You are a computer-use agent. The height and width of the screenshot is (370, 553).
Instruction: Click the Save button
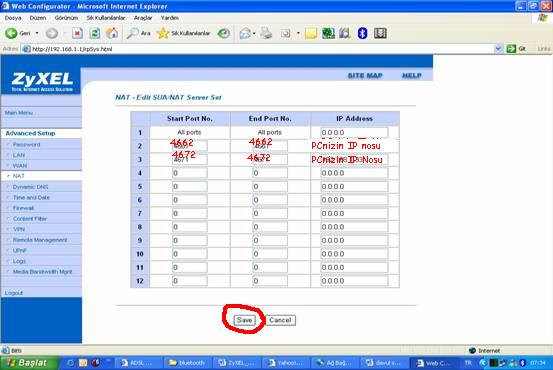tap(244, 320)
